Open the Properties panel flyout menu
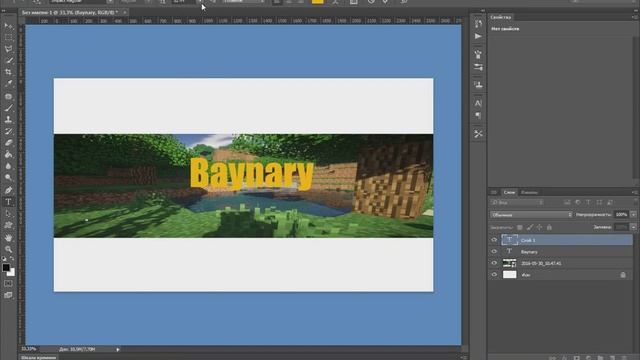 coord(635,17)
